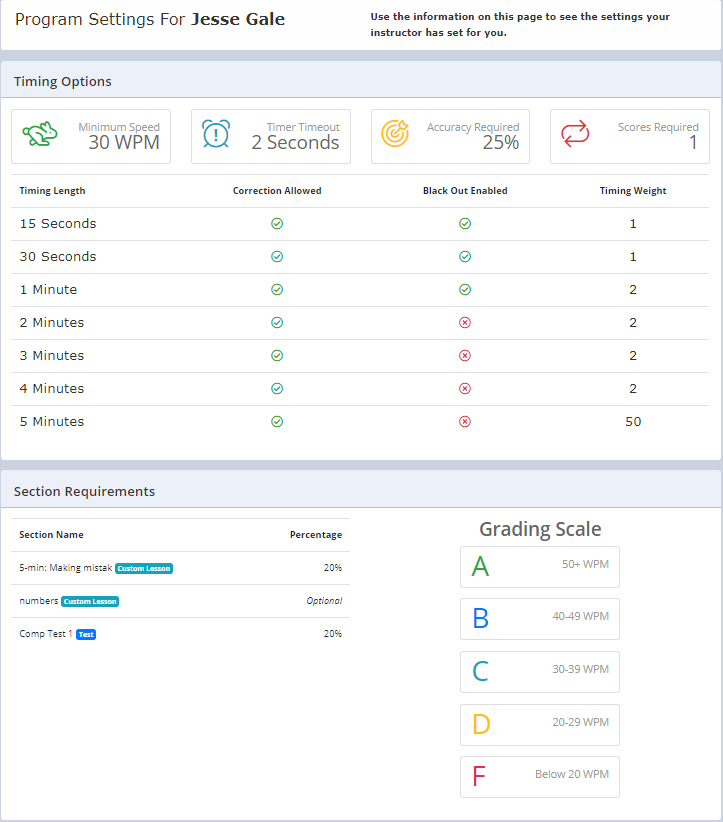Image resolution: width=723 pixels, height=822 pixels.
Task: Select the 2 Minutes timing row label
Action: pyautogui.click(x=52, y=323)
